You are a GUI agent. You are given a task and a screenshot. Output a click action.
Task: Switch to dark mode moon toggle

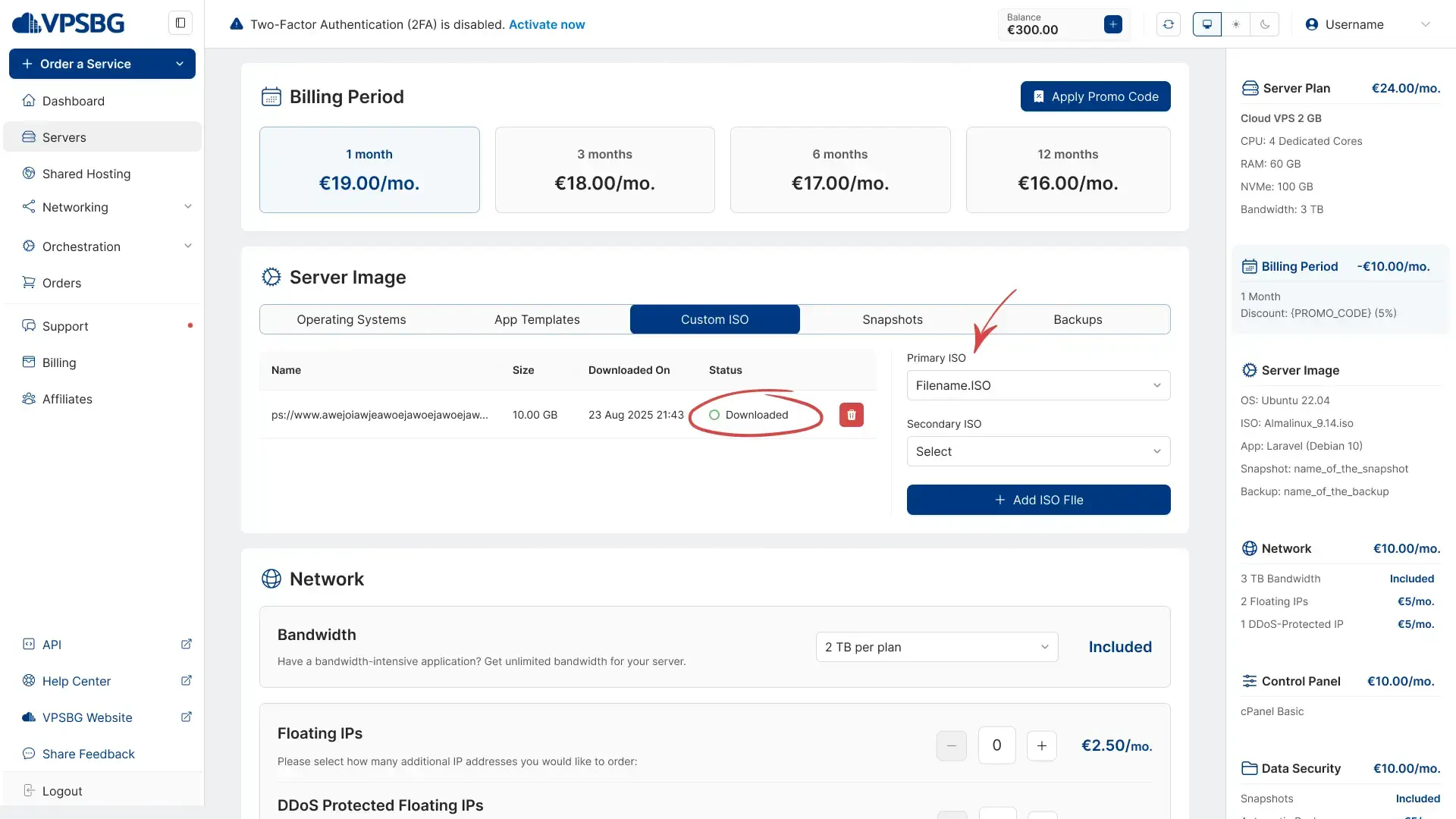pyautogui.click(x=1264, y=24)
